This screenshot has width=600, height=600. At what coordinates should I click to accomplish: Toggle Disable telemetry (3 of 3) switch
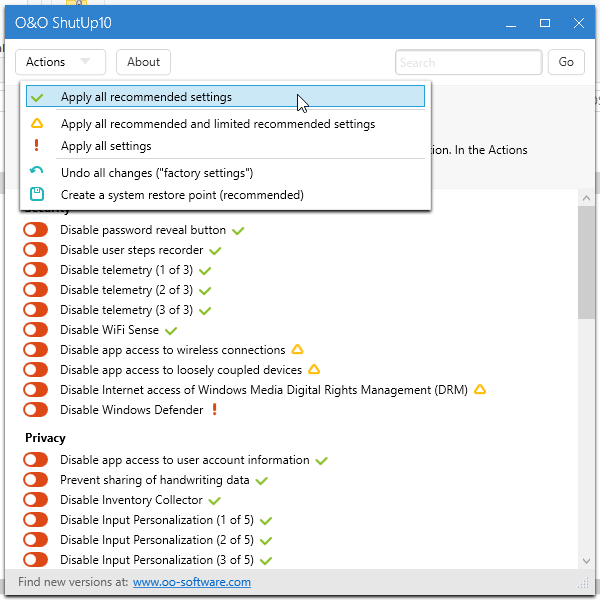coord(36,310)
